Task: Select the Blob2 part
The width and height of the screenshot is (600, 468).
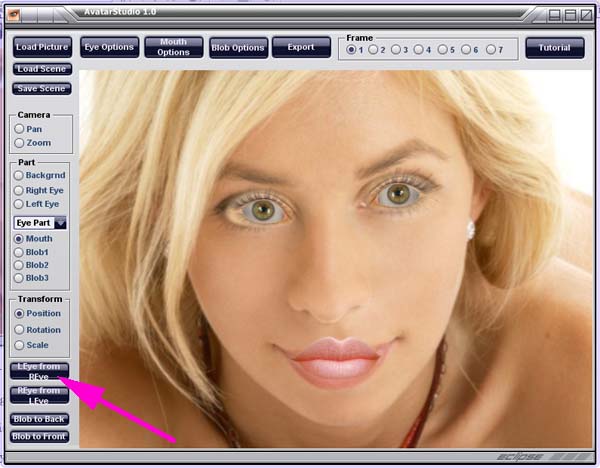Action: click(x=18, y=265)
